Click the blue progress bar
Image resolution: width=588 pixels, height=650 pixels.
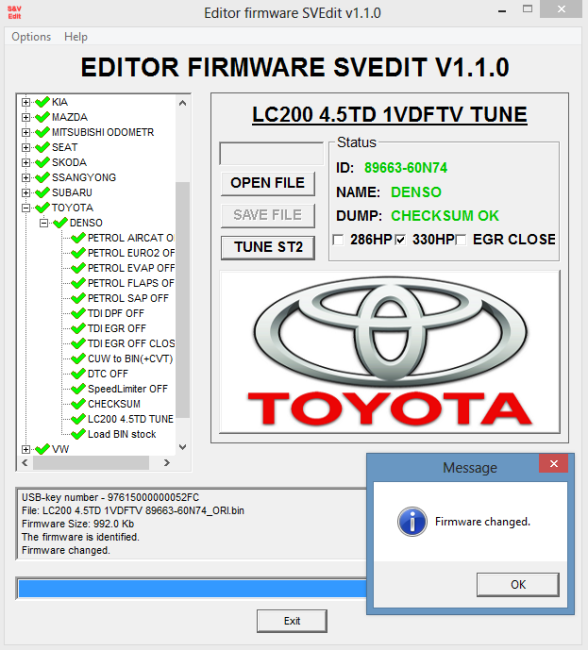coord(192,588)
